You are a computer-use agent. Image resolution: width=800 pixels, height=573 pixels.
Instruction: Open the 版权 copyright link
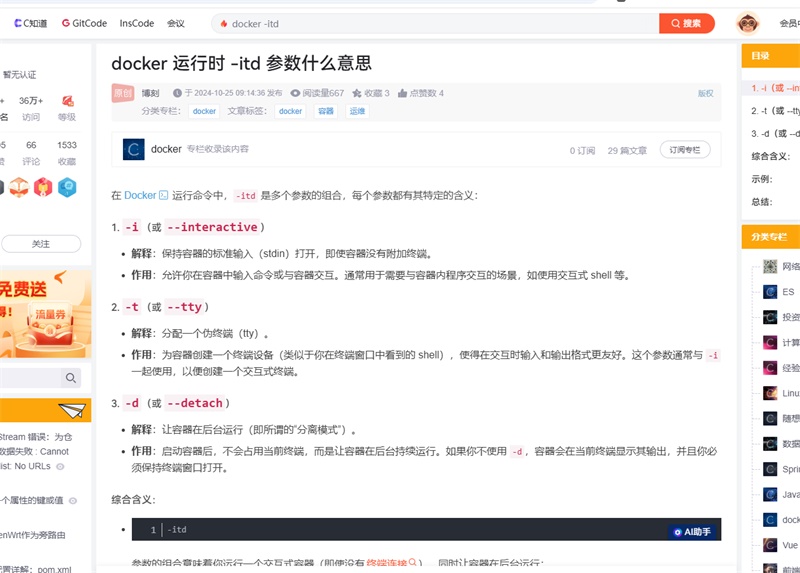(706, 93)
